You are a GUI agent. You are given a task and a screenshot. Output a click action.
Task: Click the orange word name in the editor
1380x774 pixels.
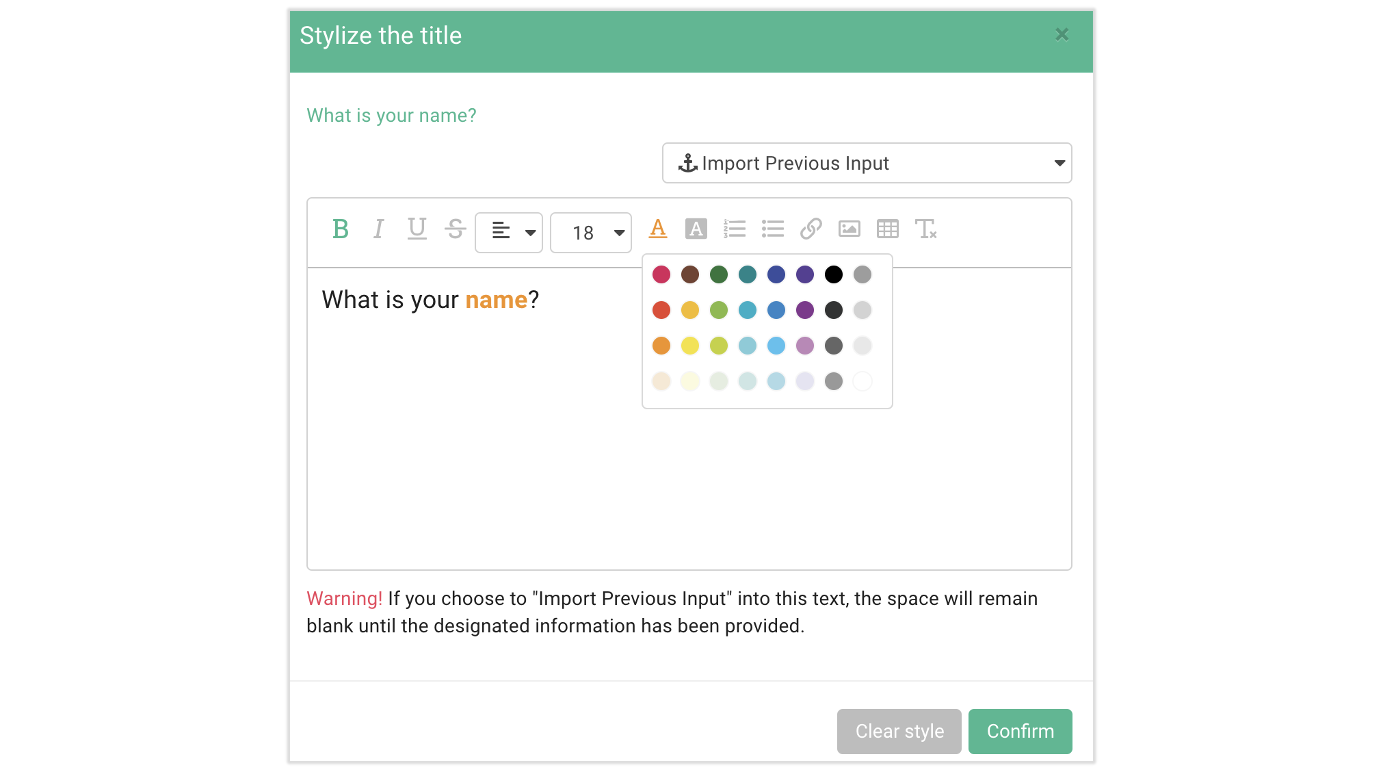[x=496, y=299]
